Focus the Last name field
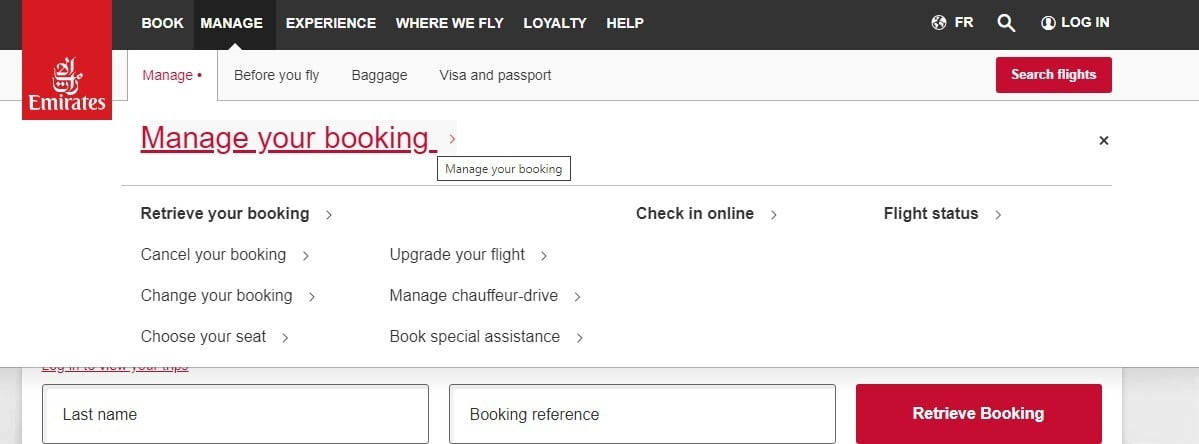 pos(235,414)
